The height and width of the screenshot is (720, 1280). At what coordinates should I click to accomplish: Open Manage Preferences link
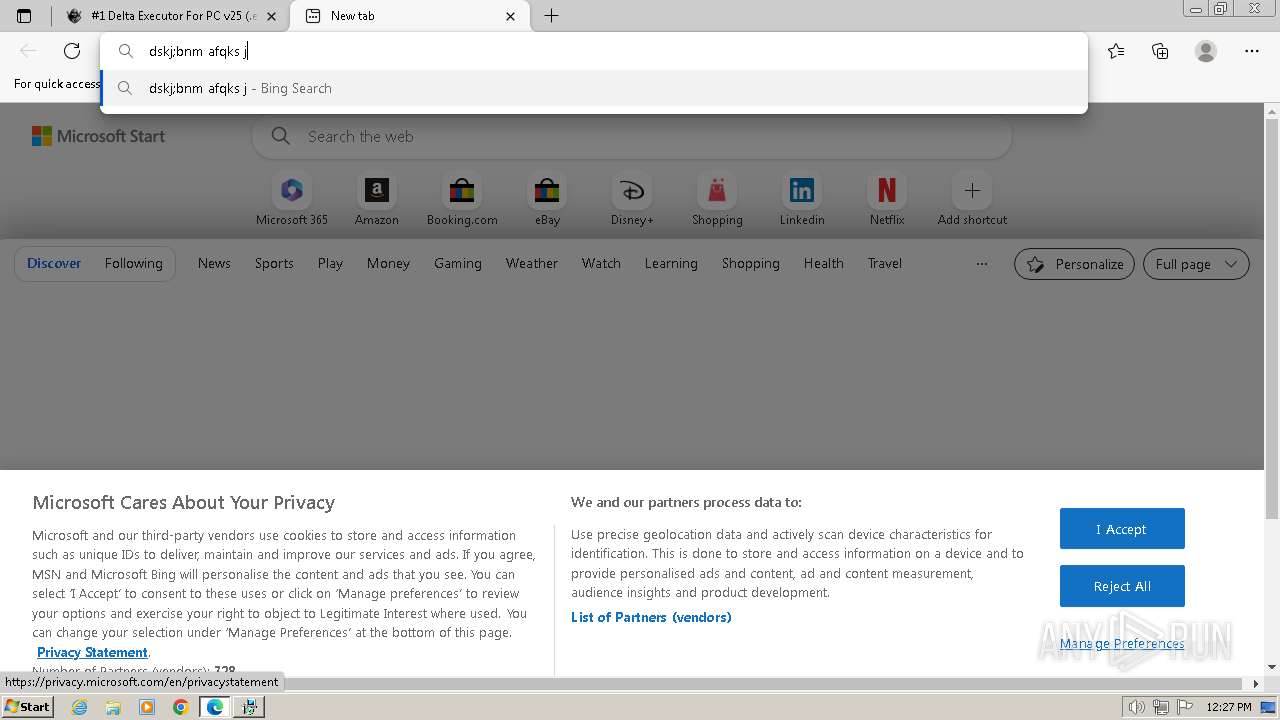[1122, 643]
